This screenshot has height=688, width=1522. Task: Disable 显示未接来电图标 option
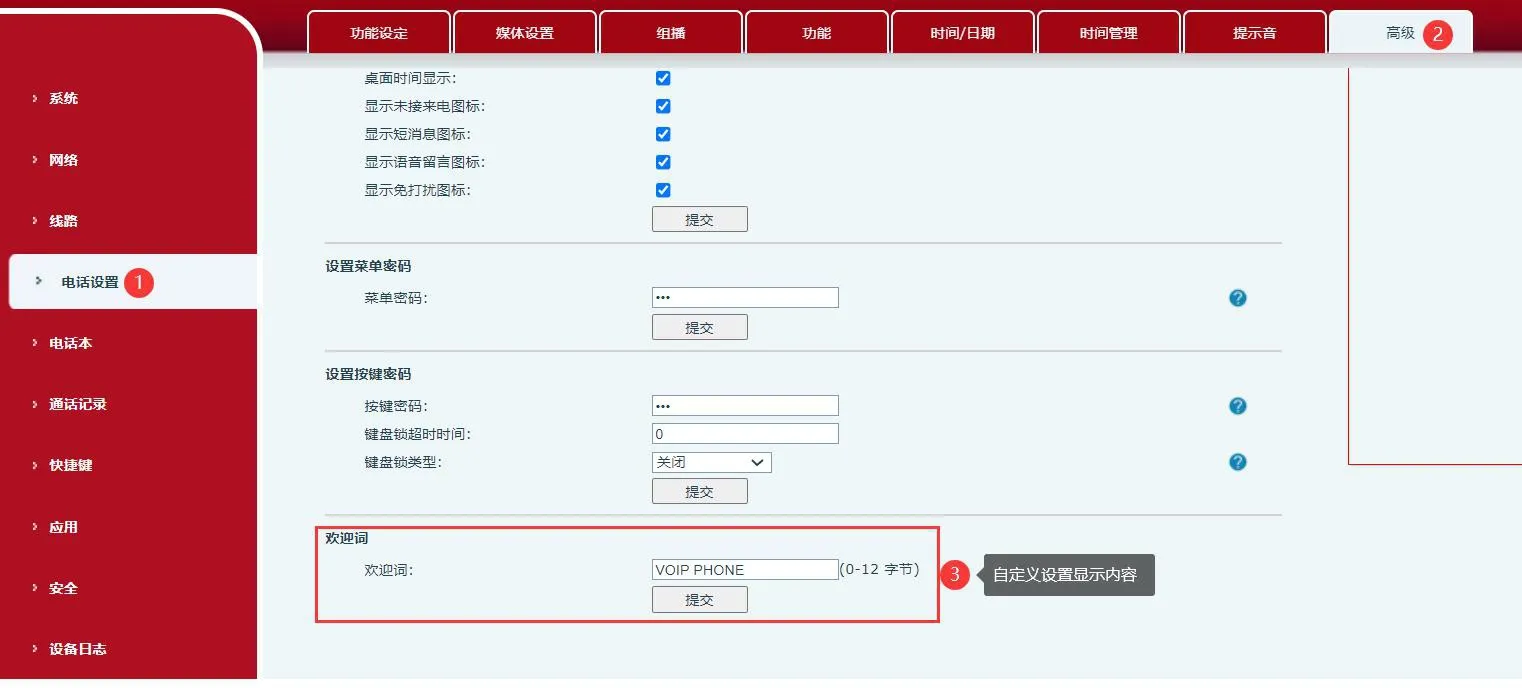pos(663,105)
